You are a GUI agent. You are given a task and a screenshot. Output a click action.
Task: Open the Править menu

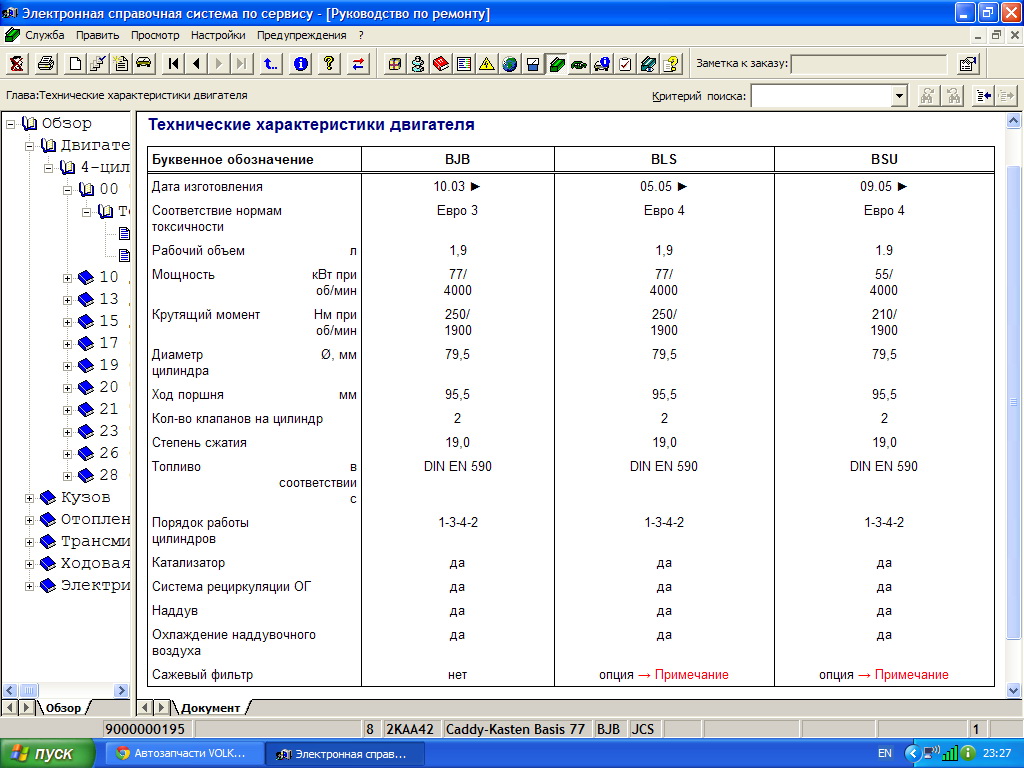[97, 35]
